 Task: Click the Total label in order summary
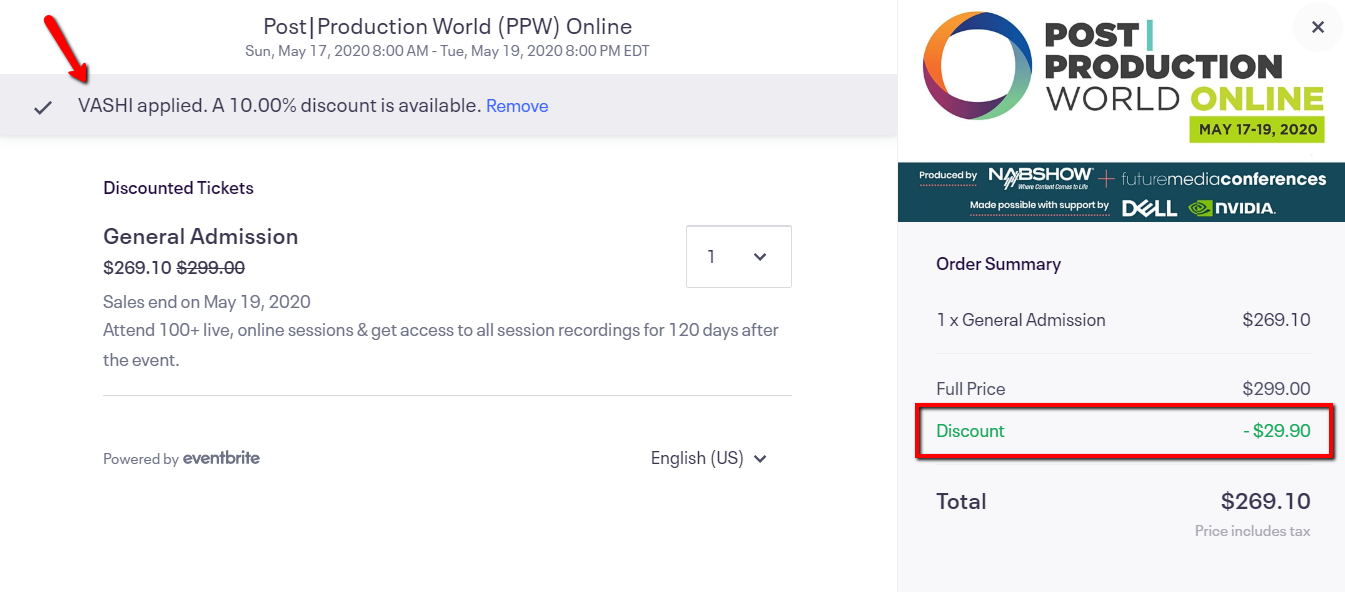click(961, 501)
